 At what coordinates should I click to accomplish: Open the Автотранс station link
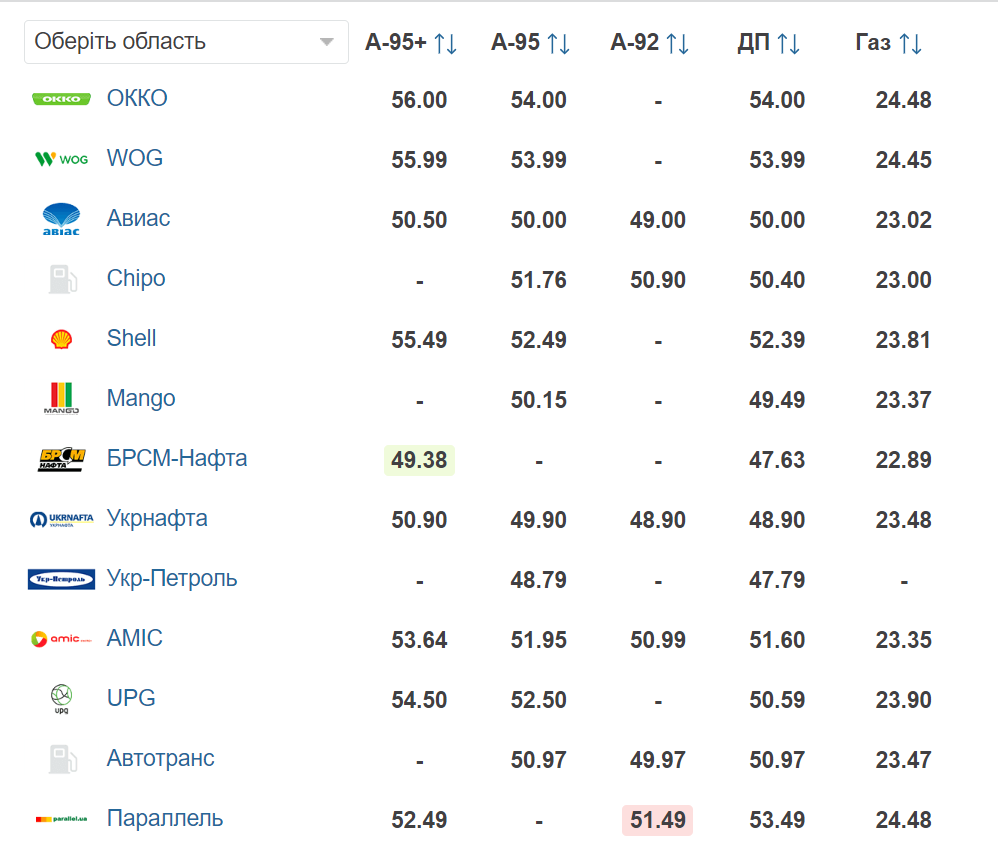[x=160, y=758]
